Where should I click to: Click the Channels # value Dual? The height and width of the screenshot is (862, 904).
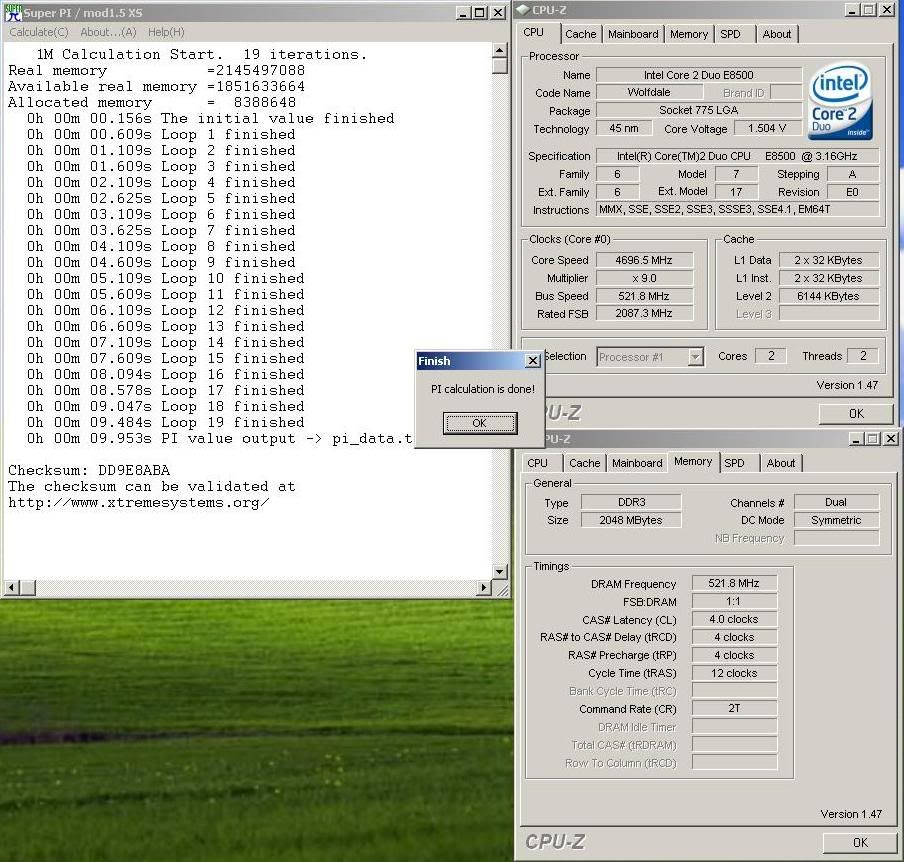click(836, 502)
